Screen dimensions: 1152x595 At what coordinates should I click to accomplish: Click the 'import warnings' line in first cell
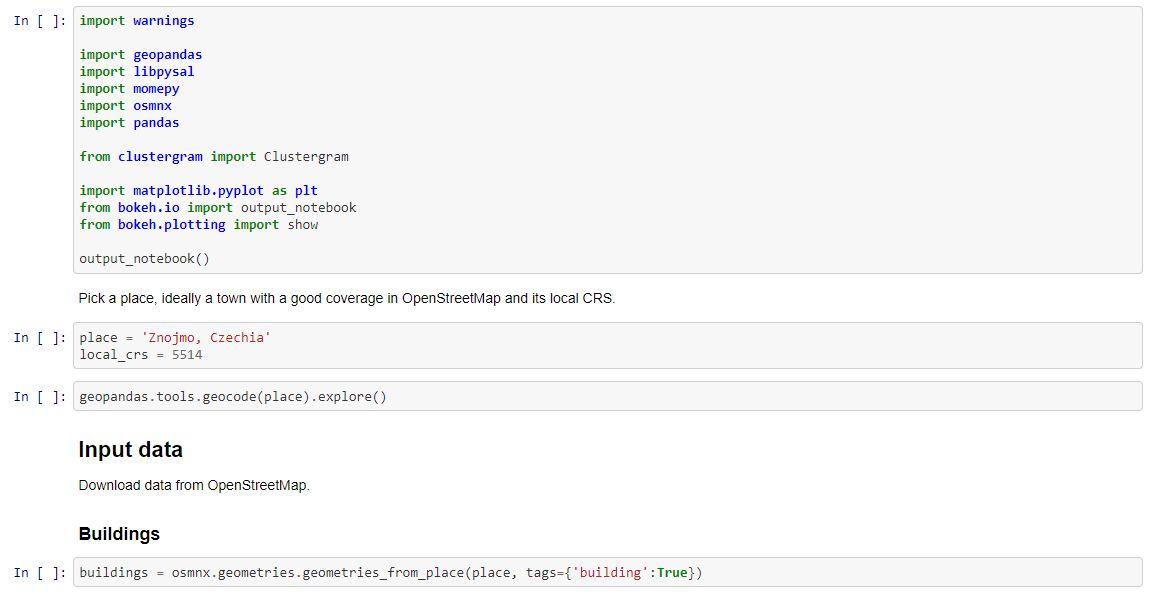pos(137,21)
